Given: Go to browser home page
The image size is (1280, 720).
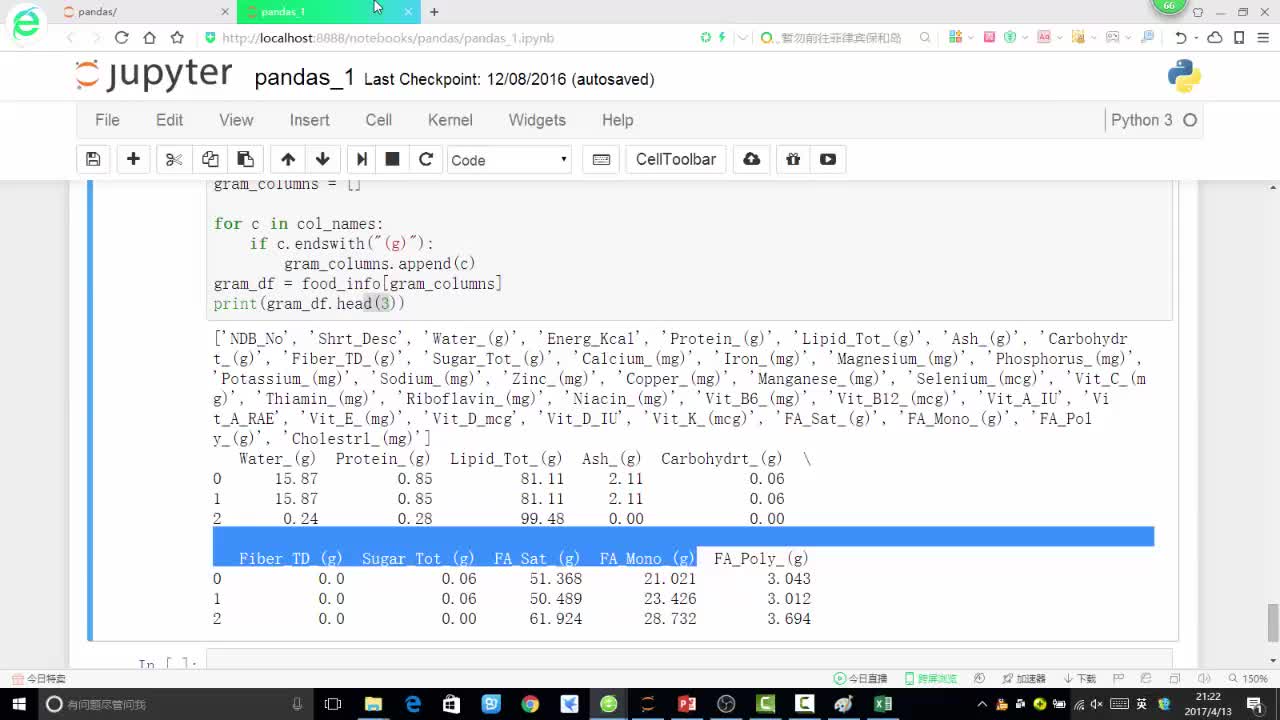Looking at the screenshot, I should (149, 37).
